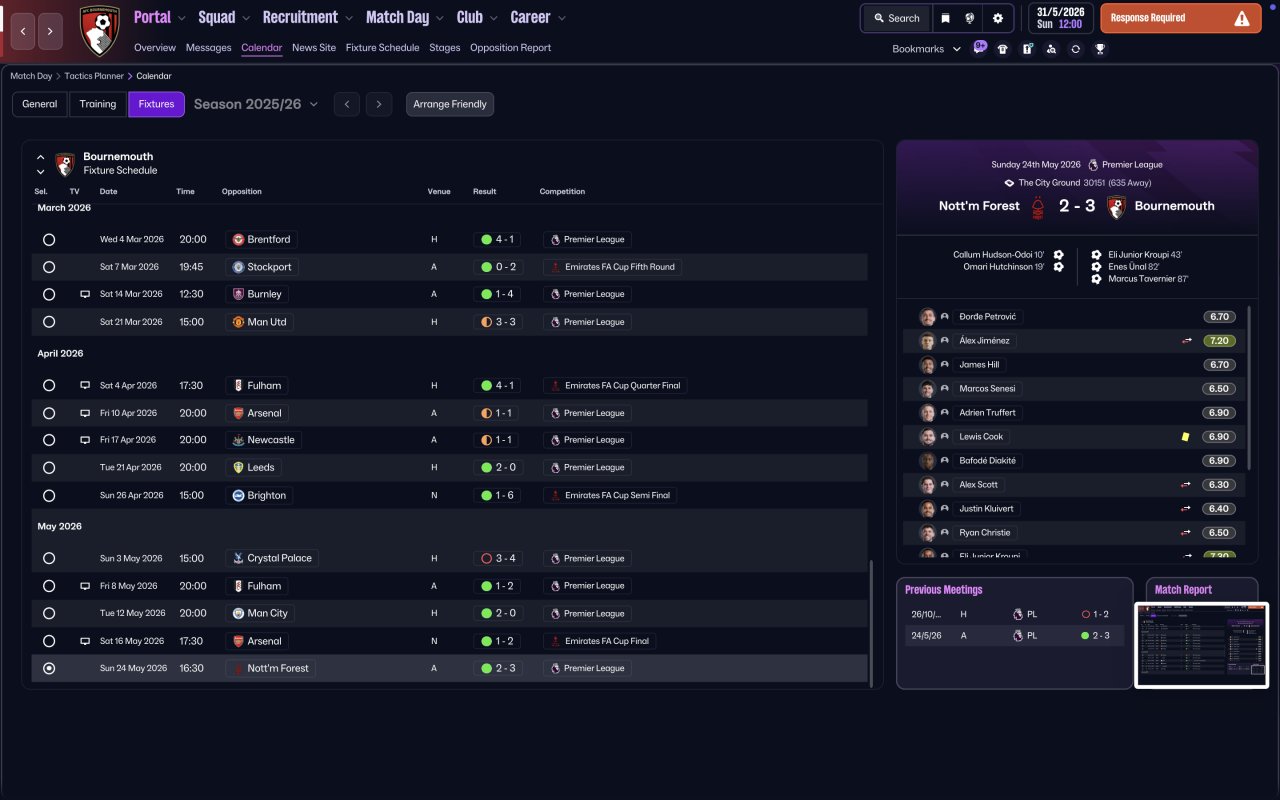Click the Bournemouth crest in the match summary

pos(1116,206)
